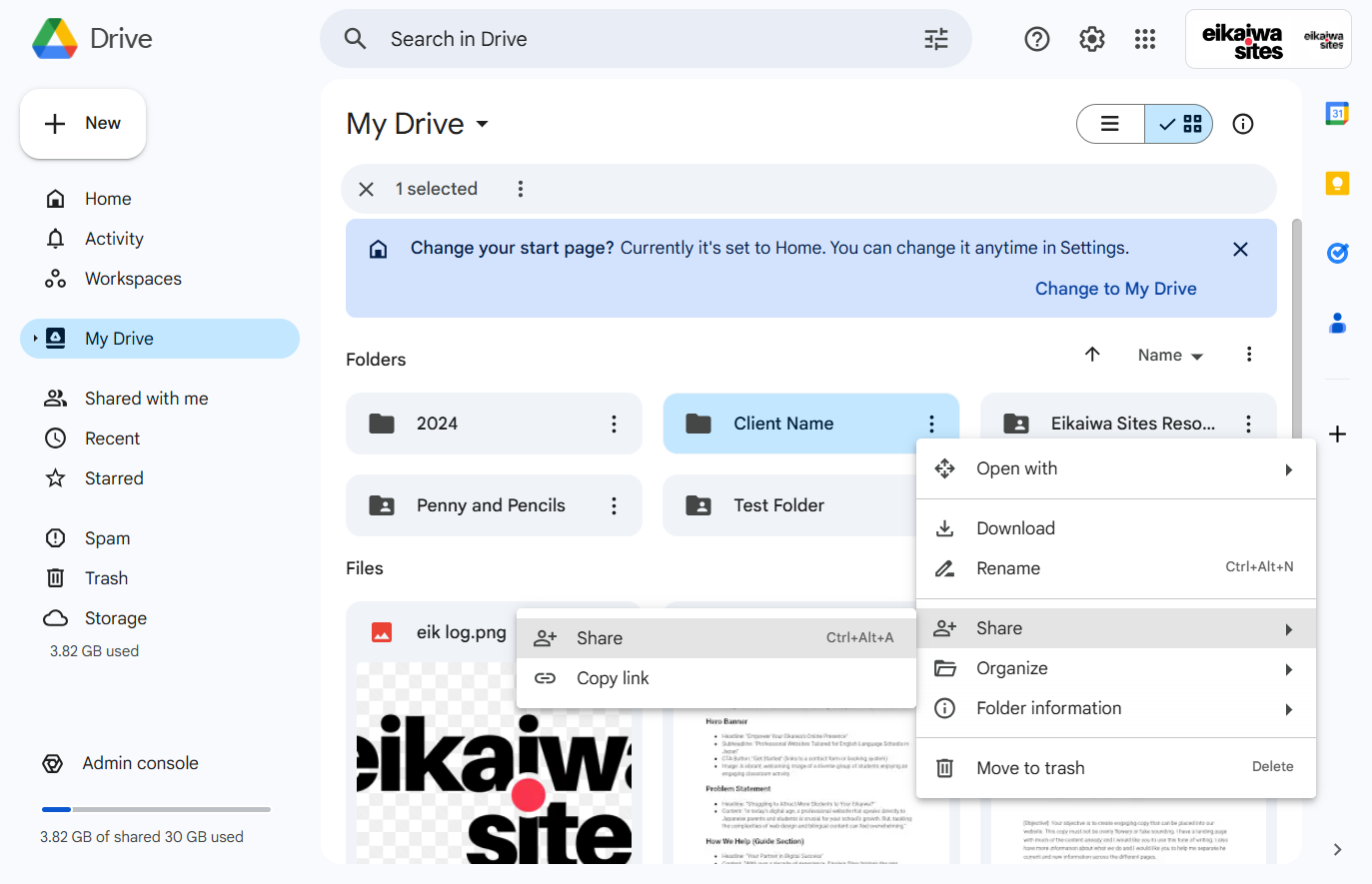Select Share in the submenu
The height and width of the screenshot is (884, 1372).
click(716, 638)
